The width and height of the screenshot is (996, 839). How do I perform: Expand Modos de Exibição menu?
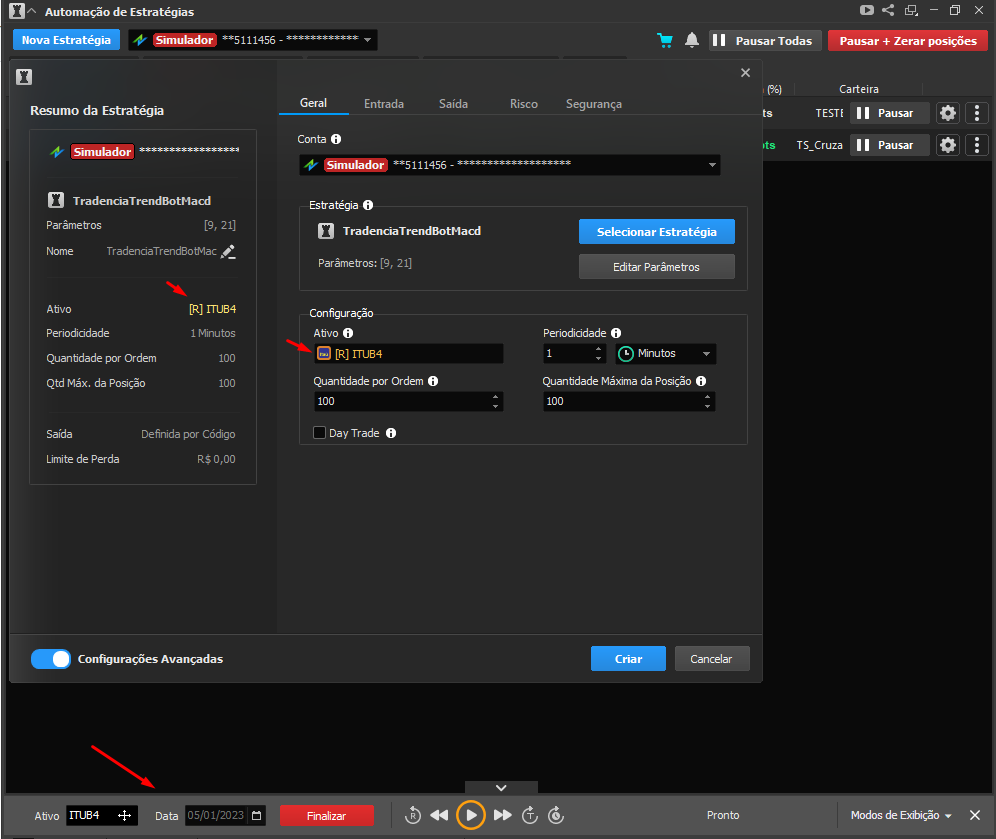(x=901, y=815)
